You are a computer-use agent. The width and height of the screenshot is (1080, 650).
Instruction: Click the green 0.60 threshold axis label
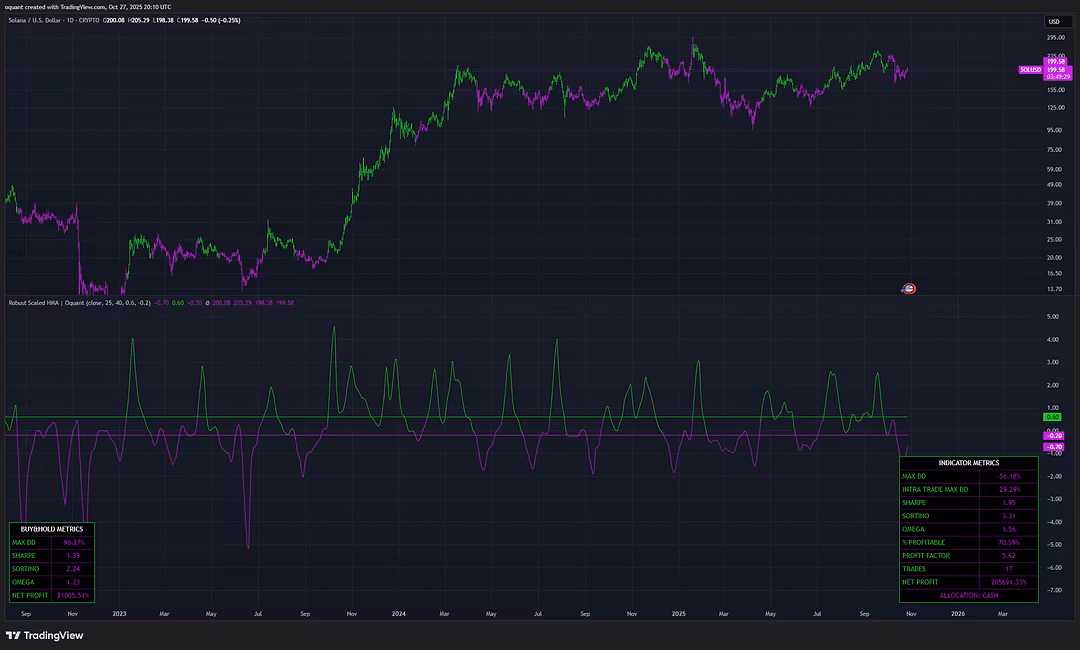(x=1052, y=417)
